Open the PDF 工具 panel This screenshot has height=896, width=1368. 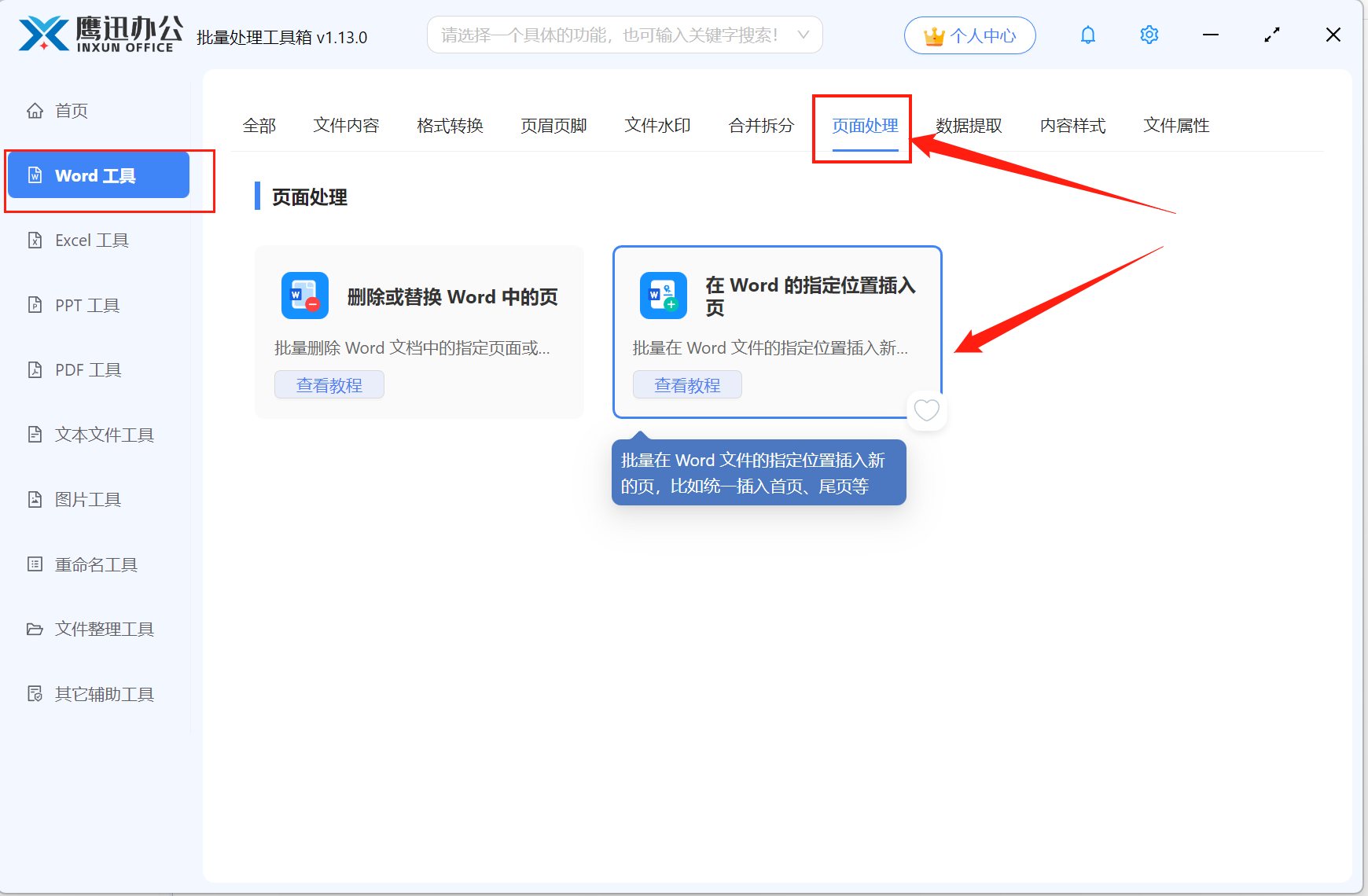pyautogui.click(x=86, y=369)
